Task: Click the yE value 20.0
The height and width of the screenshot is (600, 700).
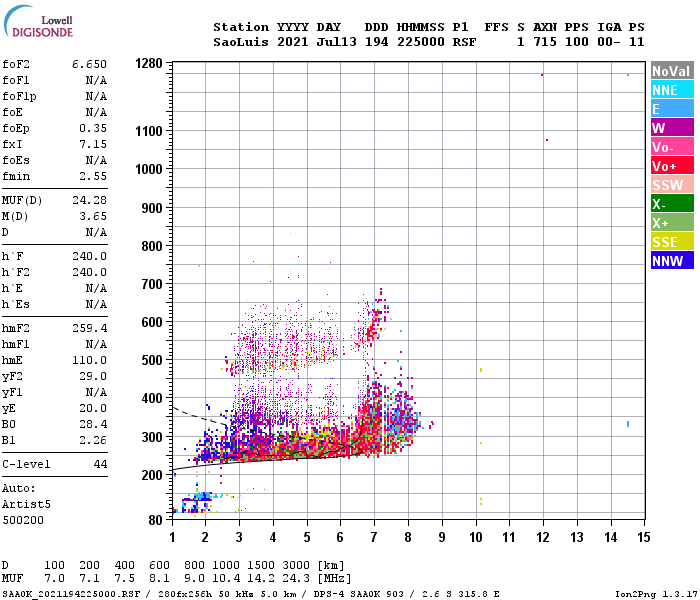Action: click(x=93, y=408)
